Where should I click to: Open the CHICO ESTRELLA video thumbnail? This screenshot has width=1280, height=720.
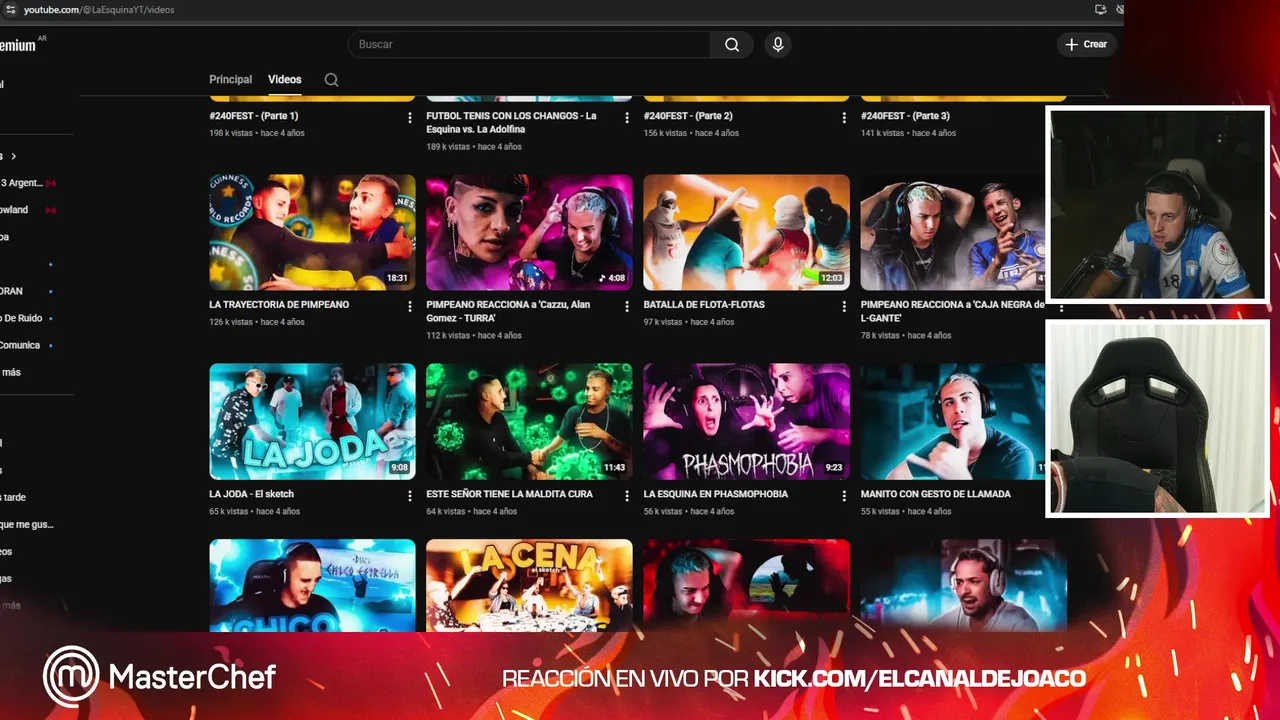pos(312,586)
